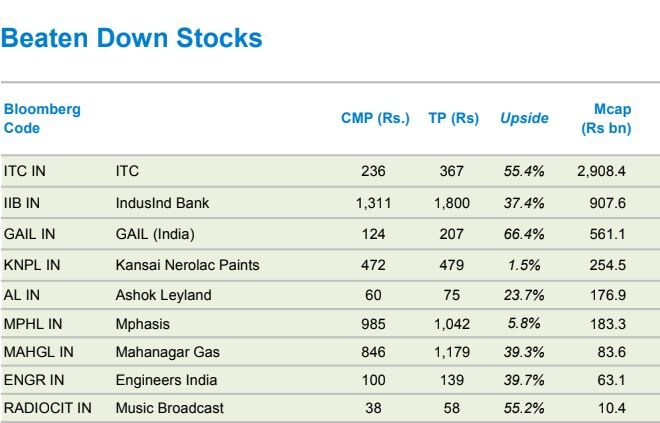Select the Bloomberg Code column header
660x423 pixels.
(x=42, y=118)
